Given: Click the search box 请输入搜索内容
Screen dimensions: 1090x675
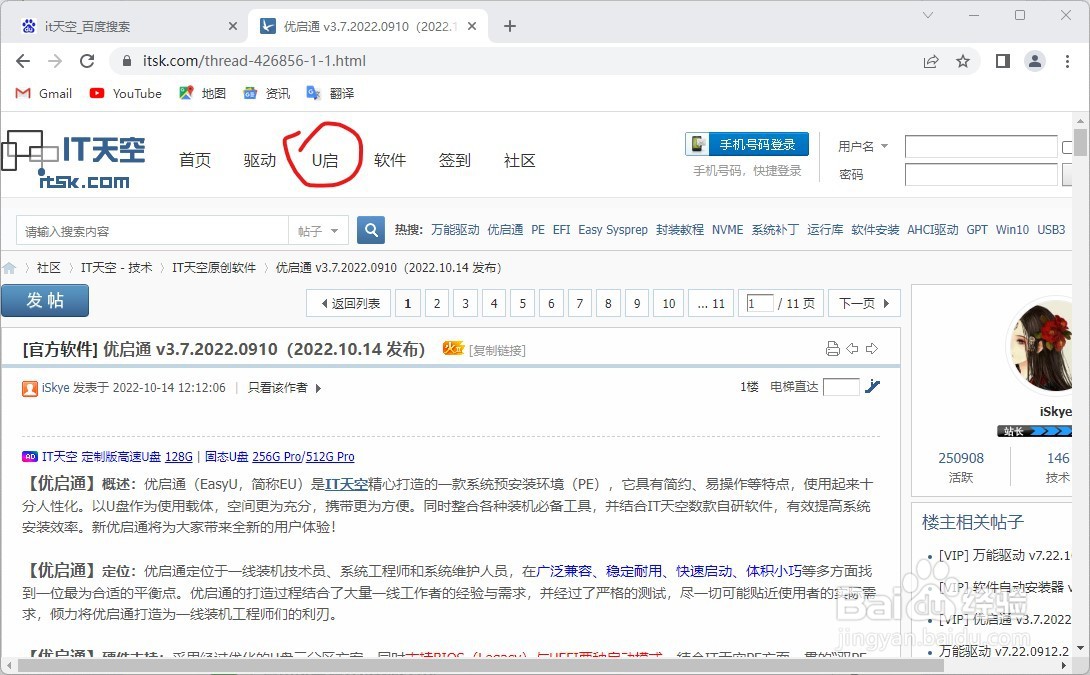Looking at the screenshot, I should [152, 231].
